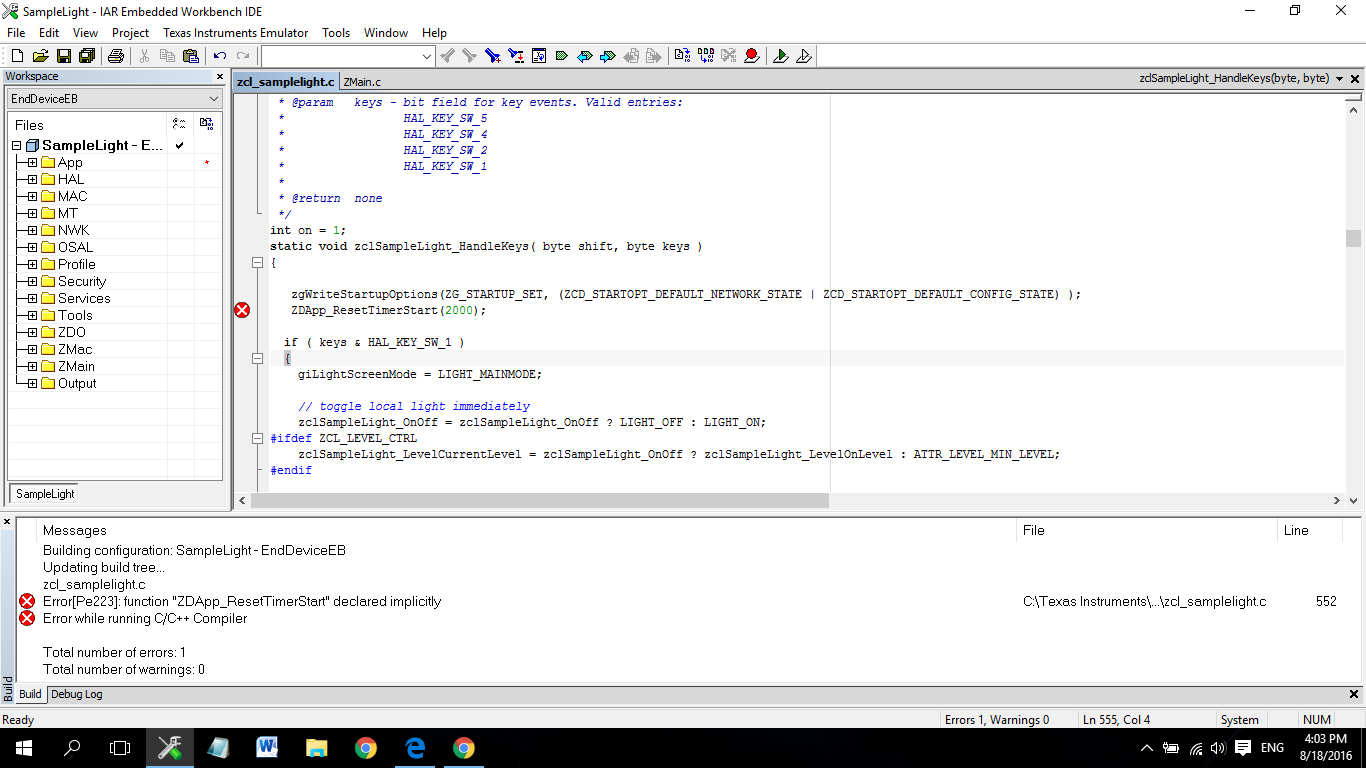Expand the ZDO folder
Image resolution: width=1366 pixels, height=768 pixels.
pyautogui.click(x=32, y=333)
